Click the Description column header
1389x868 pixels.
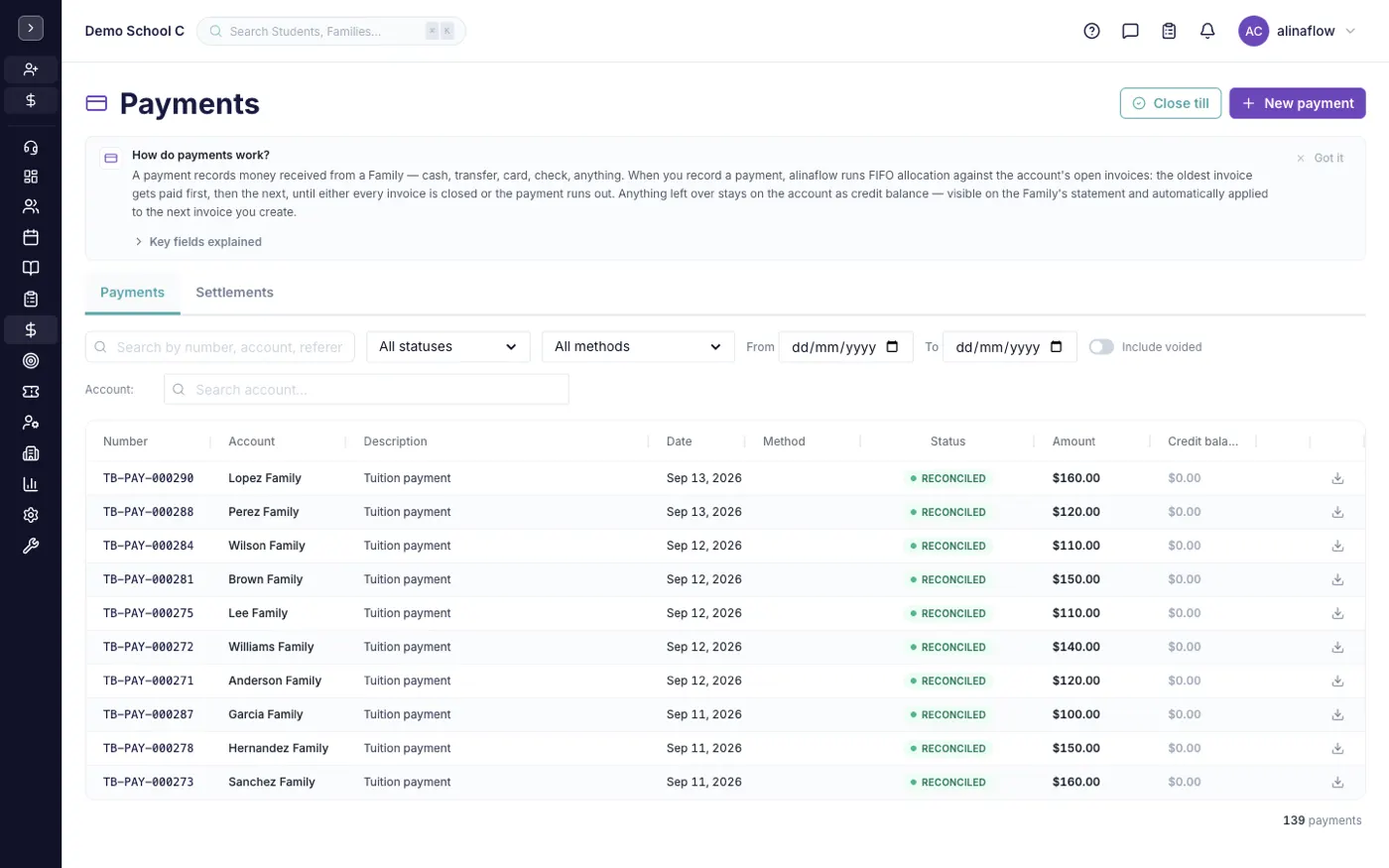pyautogui.click(x=395, y=441)
